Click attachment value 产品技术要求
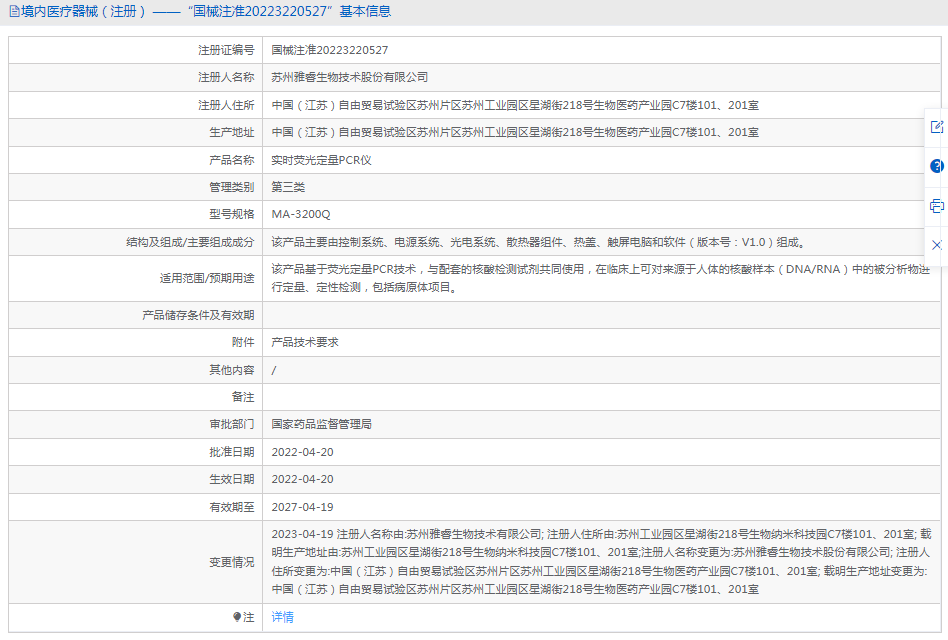The image size is (948, 640). (305, 342)
